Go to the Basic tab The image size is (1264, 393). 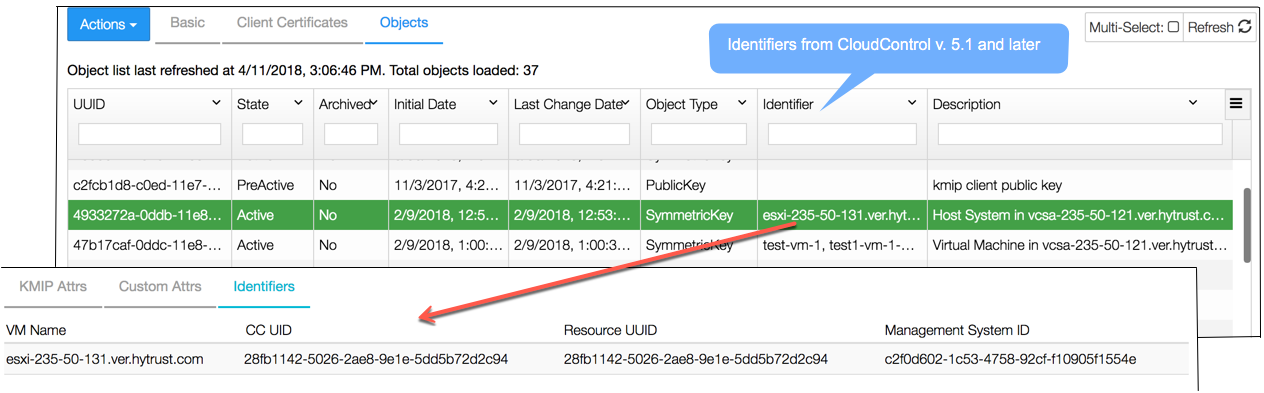[187, 23]
